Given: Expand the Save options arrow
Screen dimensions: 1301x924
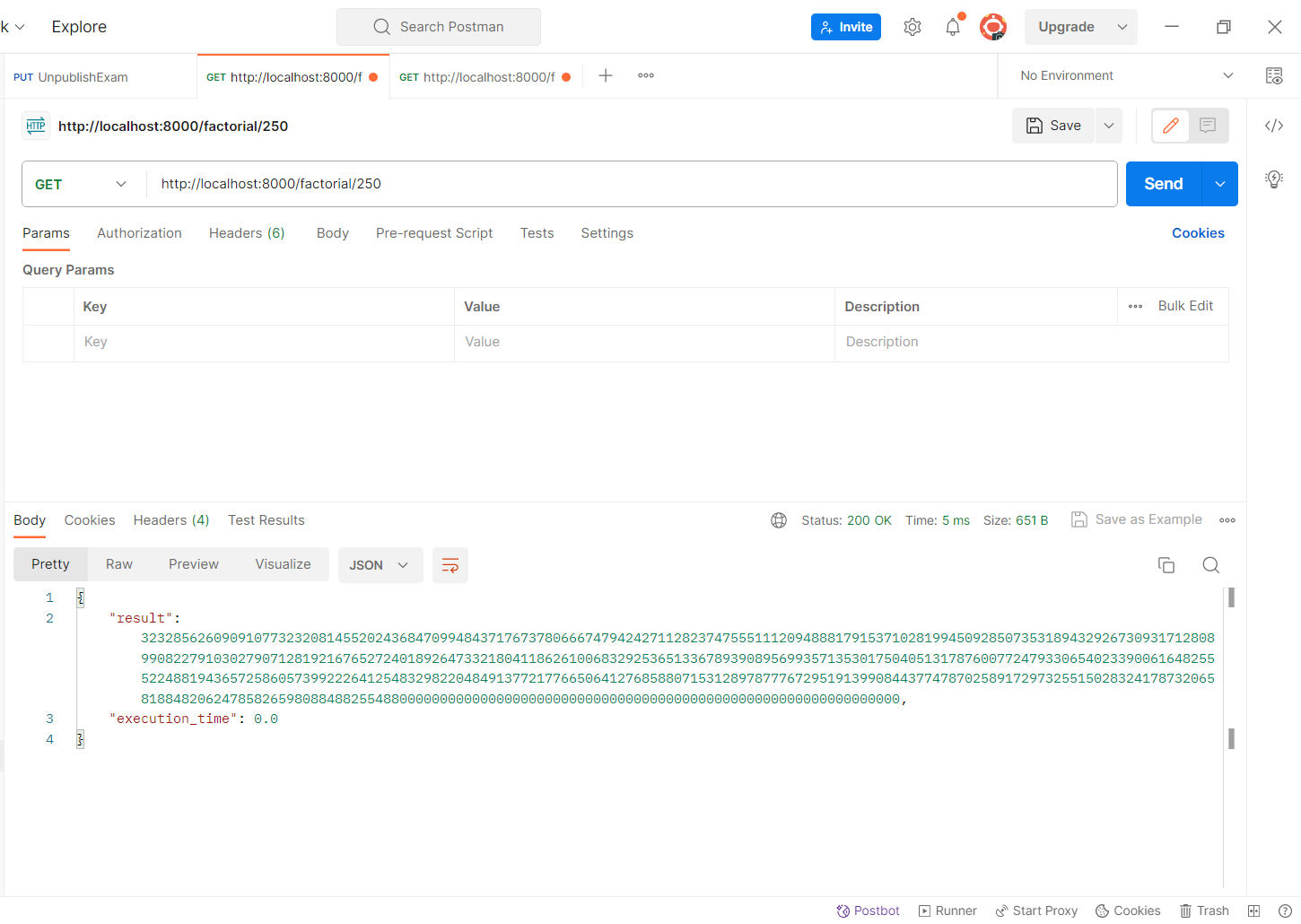Looking at the screenshot, I should (1109, 126).
